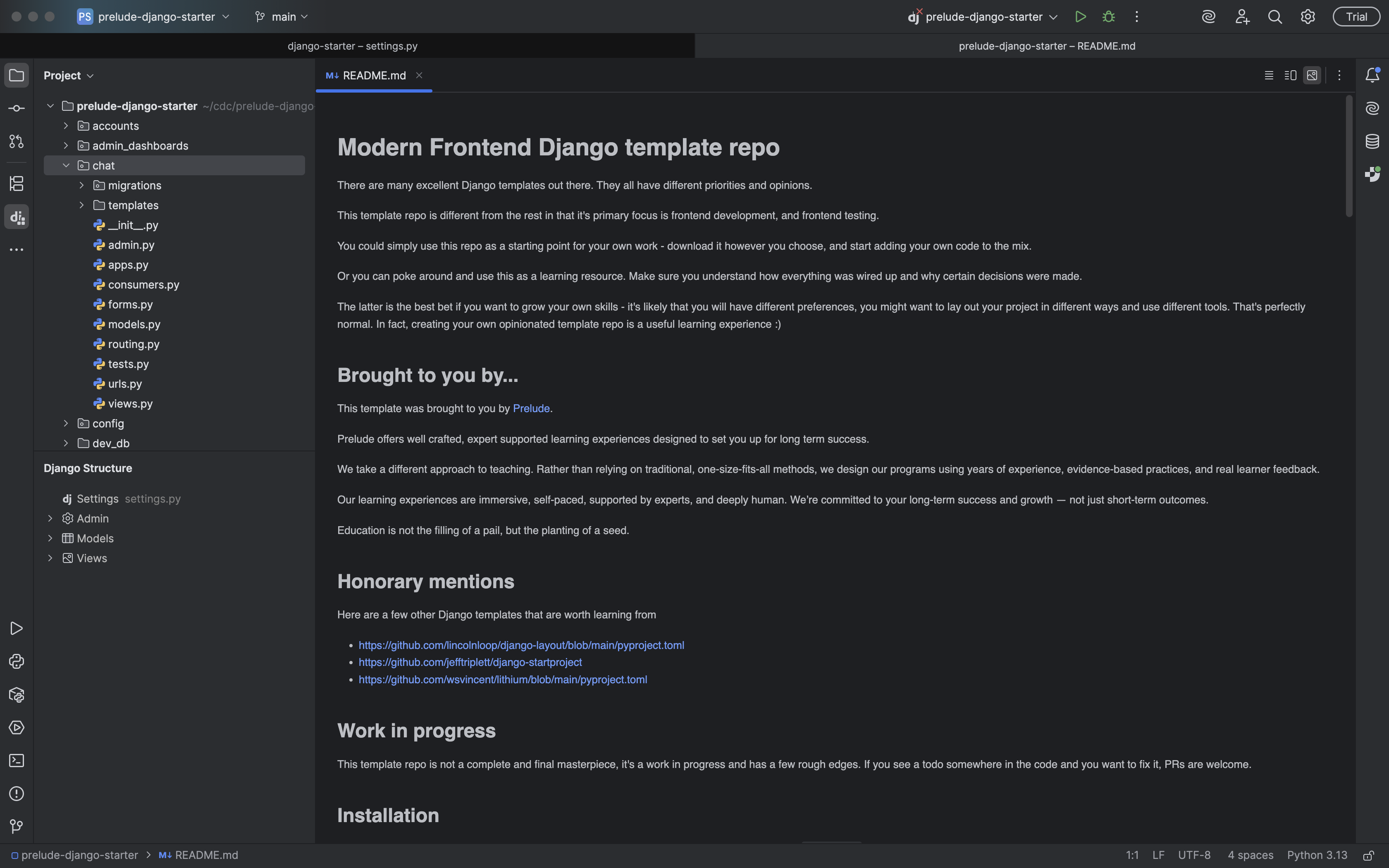Click the UTF-8 encoding widget
1389x868 pixels.
tap(1194, 855)
